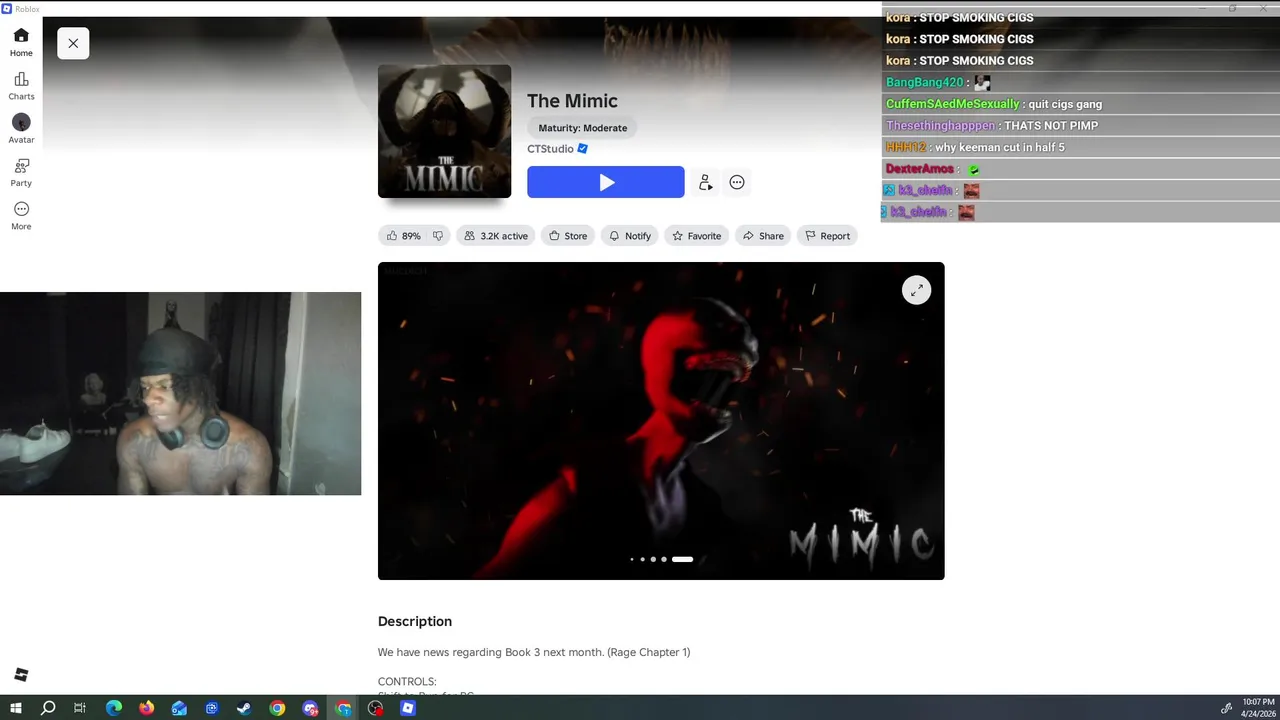Click the Maturity: Moderate label
Viewport: 1280px width, 720px height.
pos(583,128)
